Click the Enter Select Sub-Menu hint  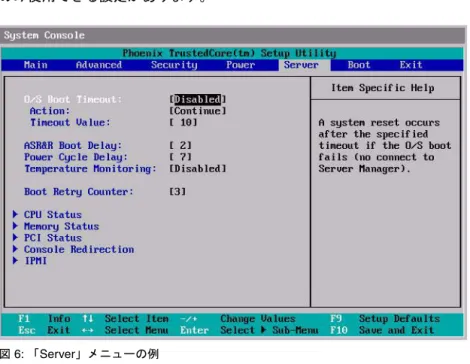(x=249, y=330)
